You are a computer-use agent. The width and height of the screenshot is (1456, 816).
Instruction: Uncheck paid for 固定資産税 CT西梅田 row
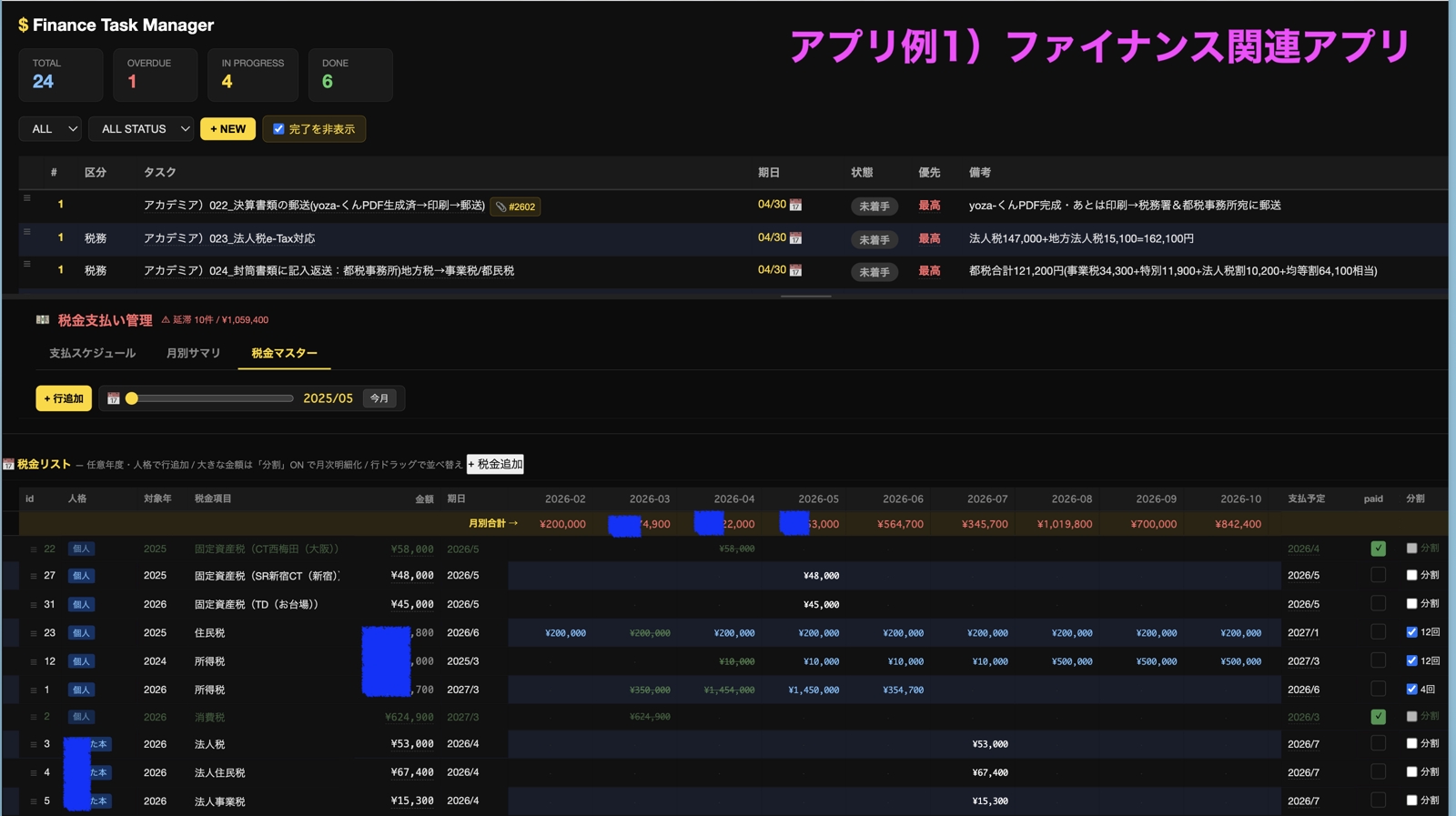(x=1379, y=549)
